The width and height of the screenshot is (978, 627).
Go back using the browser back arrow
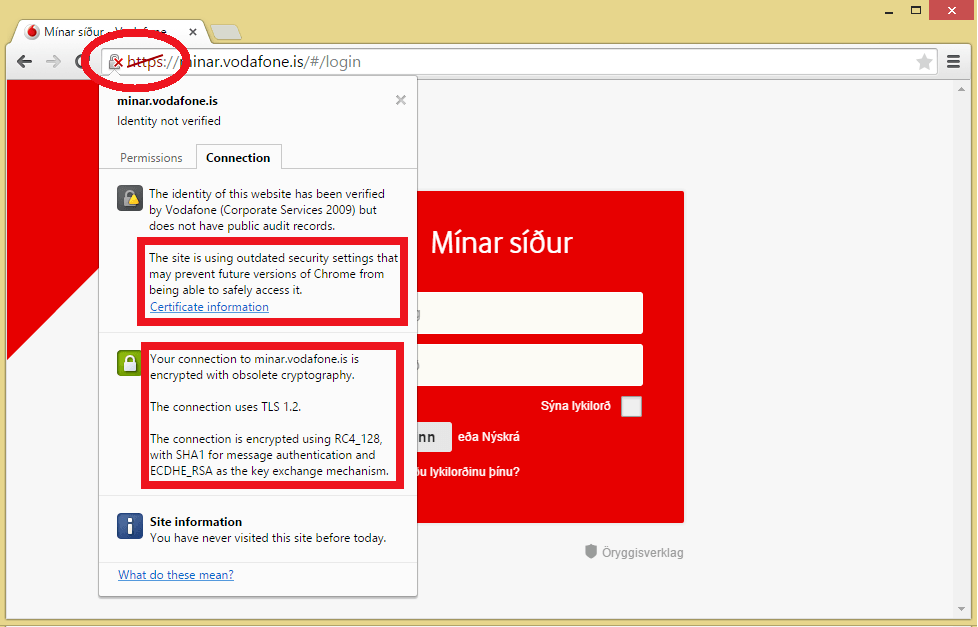(x=24, y=62)
